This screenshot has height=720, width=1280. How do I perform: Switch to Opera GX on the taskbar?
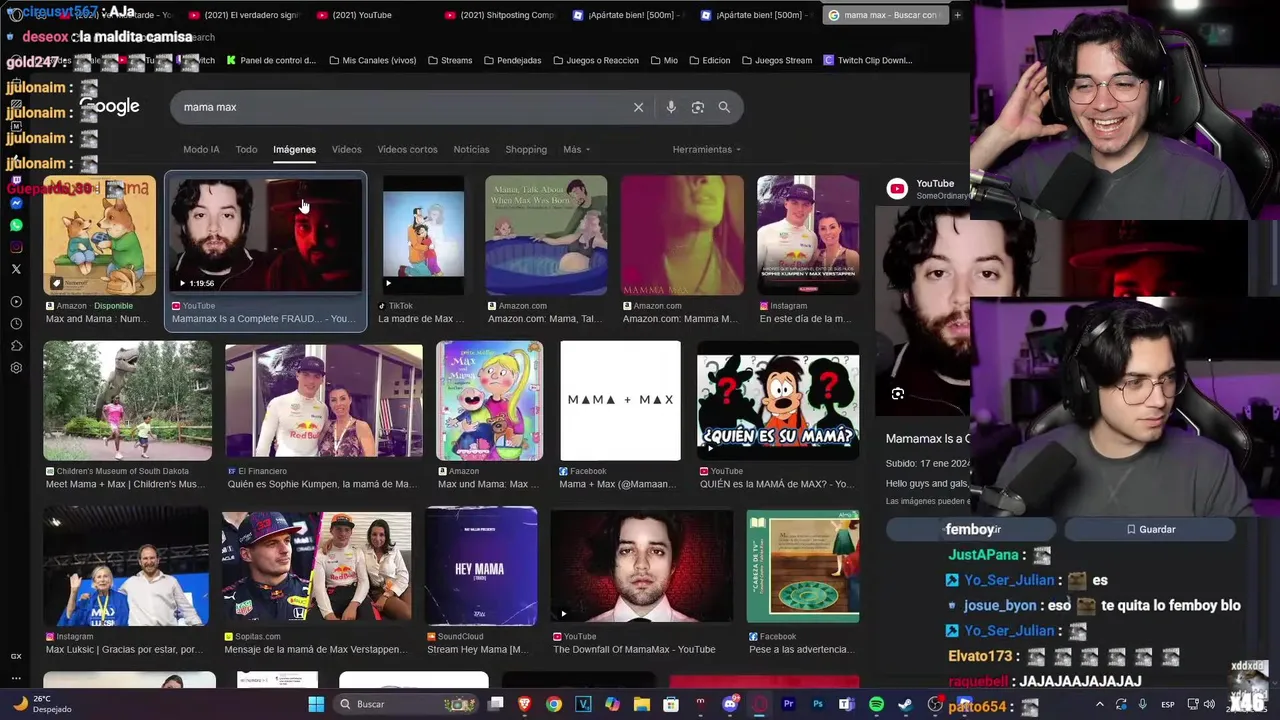point(759,704)
